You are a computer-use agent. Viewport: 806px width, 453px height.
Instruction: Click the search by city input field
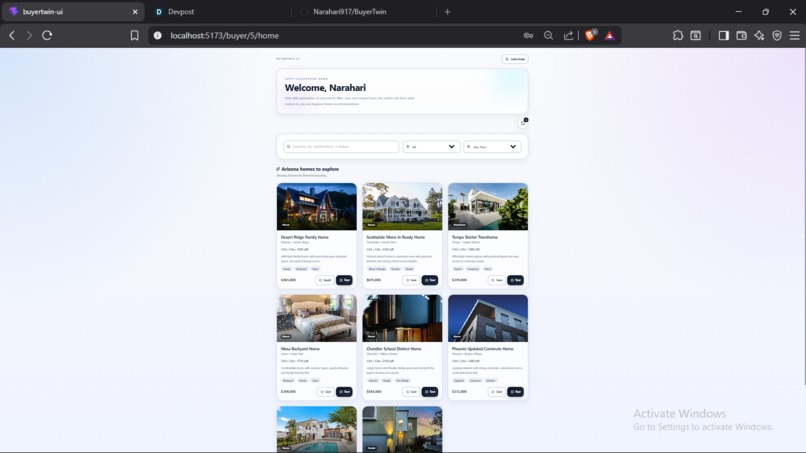[341, 147]
